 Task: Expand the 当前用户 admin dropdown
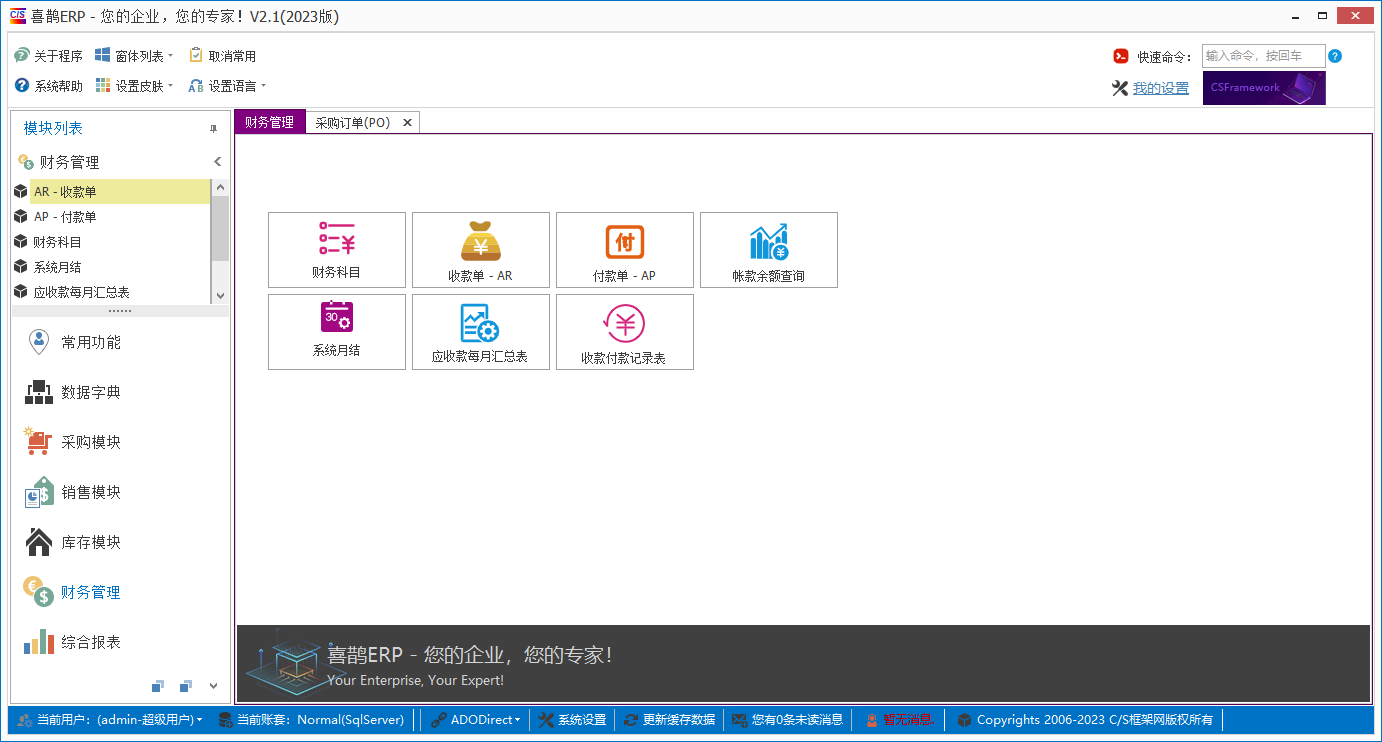(x=110, y=719)
